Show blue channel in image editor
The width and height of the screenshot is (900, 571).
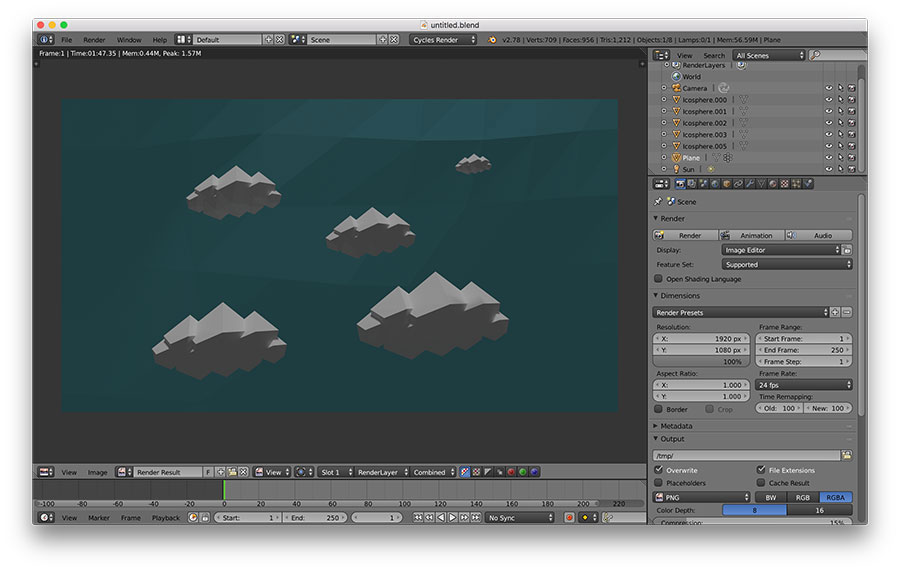[x=534, y=472]
